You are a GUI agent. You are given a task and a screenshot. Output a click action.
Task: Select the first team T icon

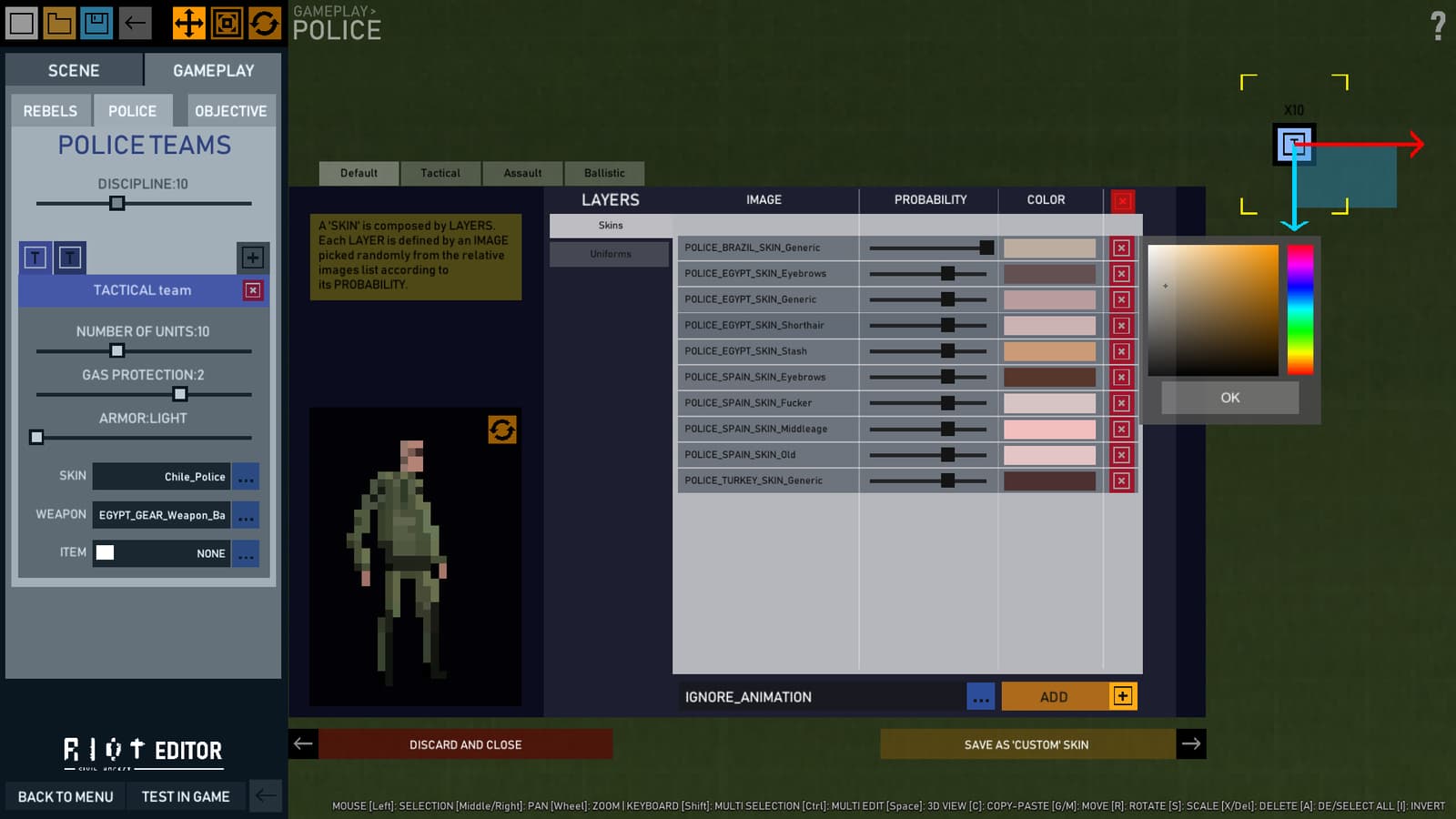(35, 258)
